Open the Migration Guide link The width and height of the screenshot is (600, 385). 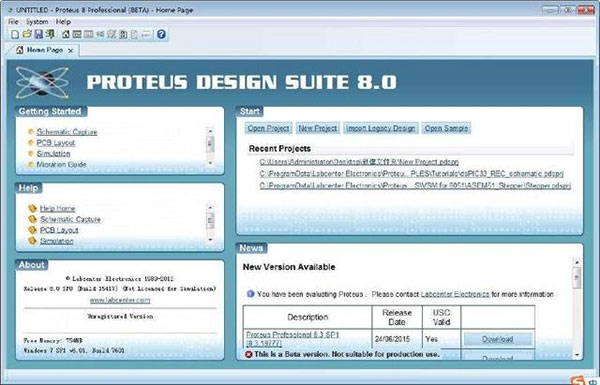click(61, 164)
